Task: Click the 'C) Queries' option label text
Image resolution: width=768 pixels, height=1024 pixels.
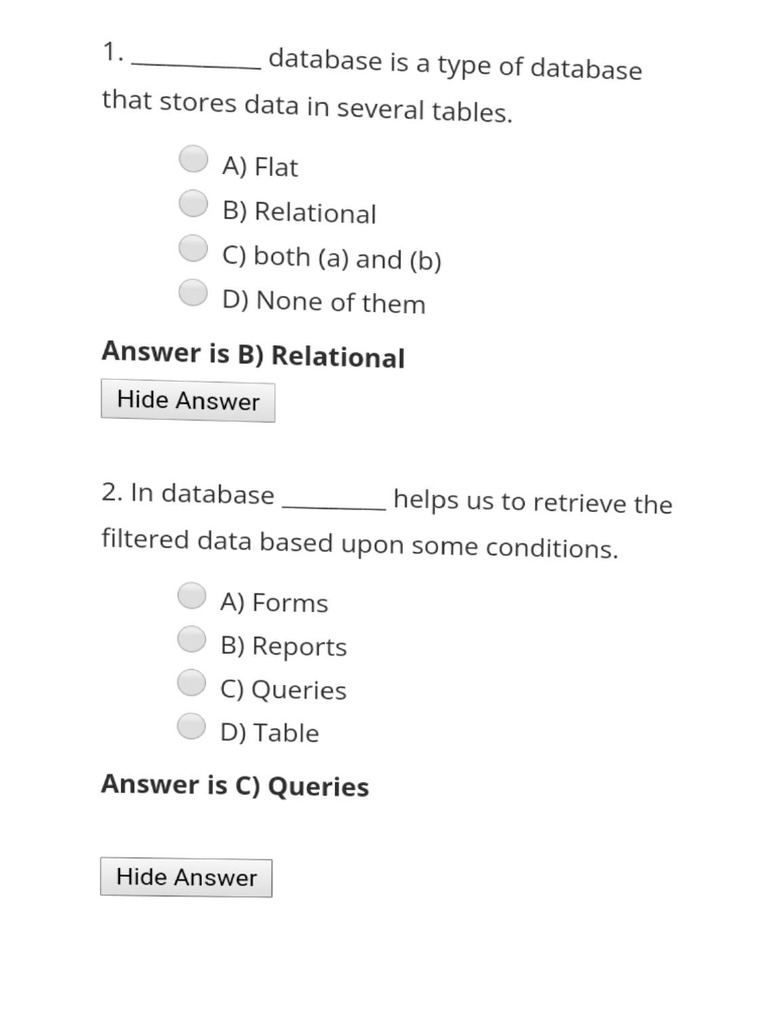Action: (x=284, y=690)
